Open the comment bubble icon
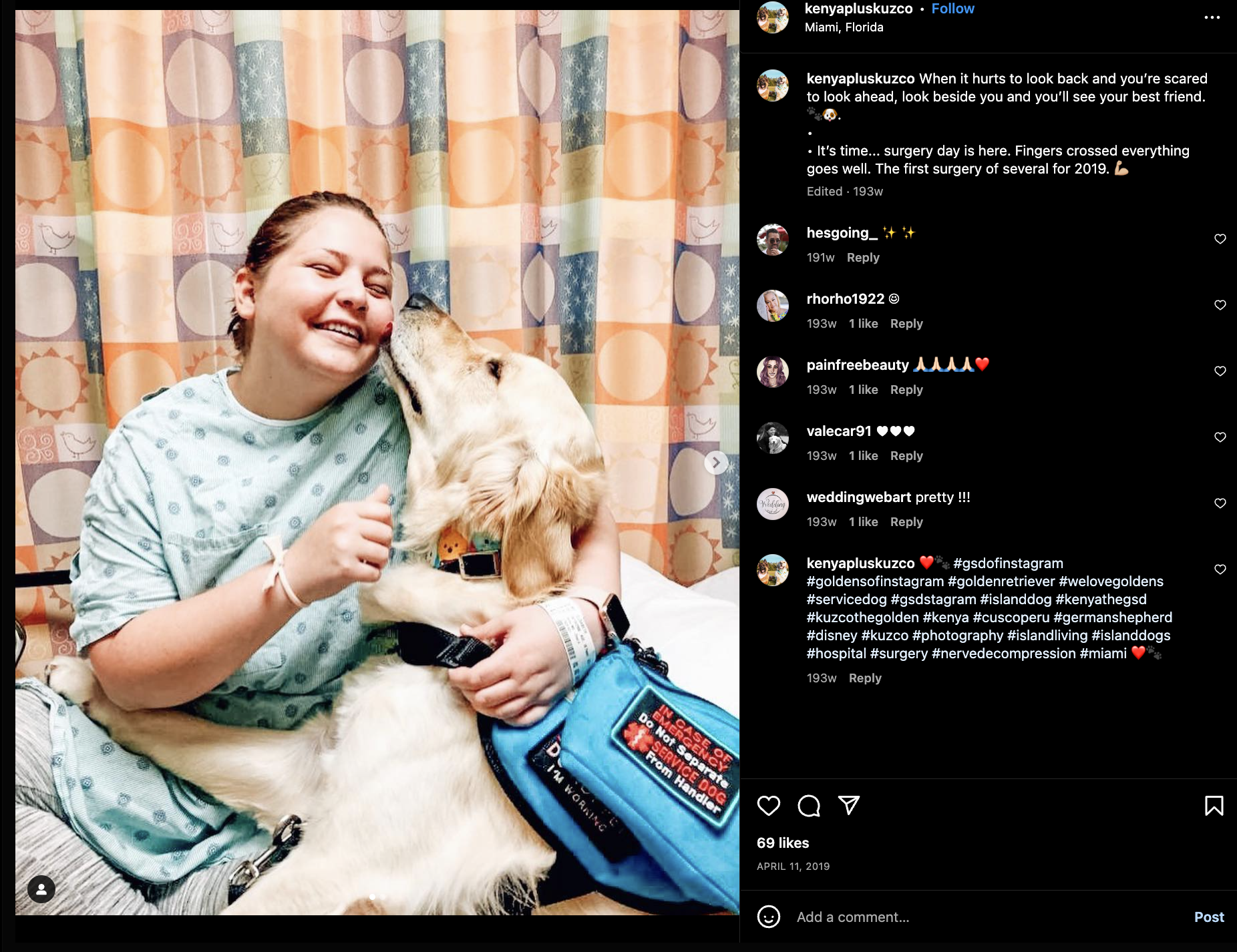Viewport: 1237px width, 952px height. coord(809,806)
